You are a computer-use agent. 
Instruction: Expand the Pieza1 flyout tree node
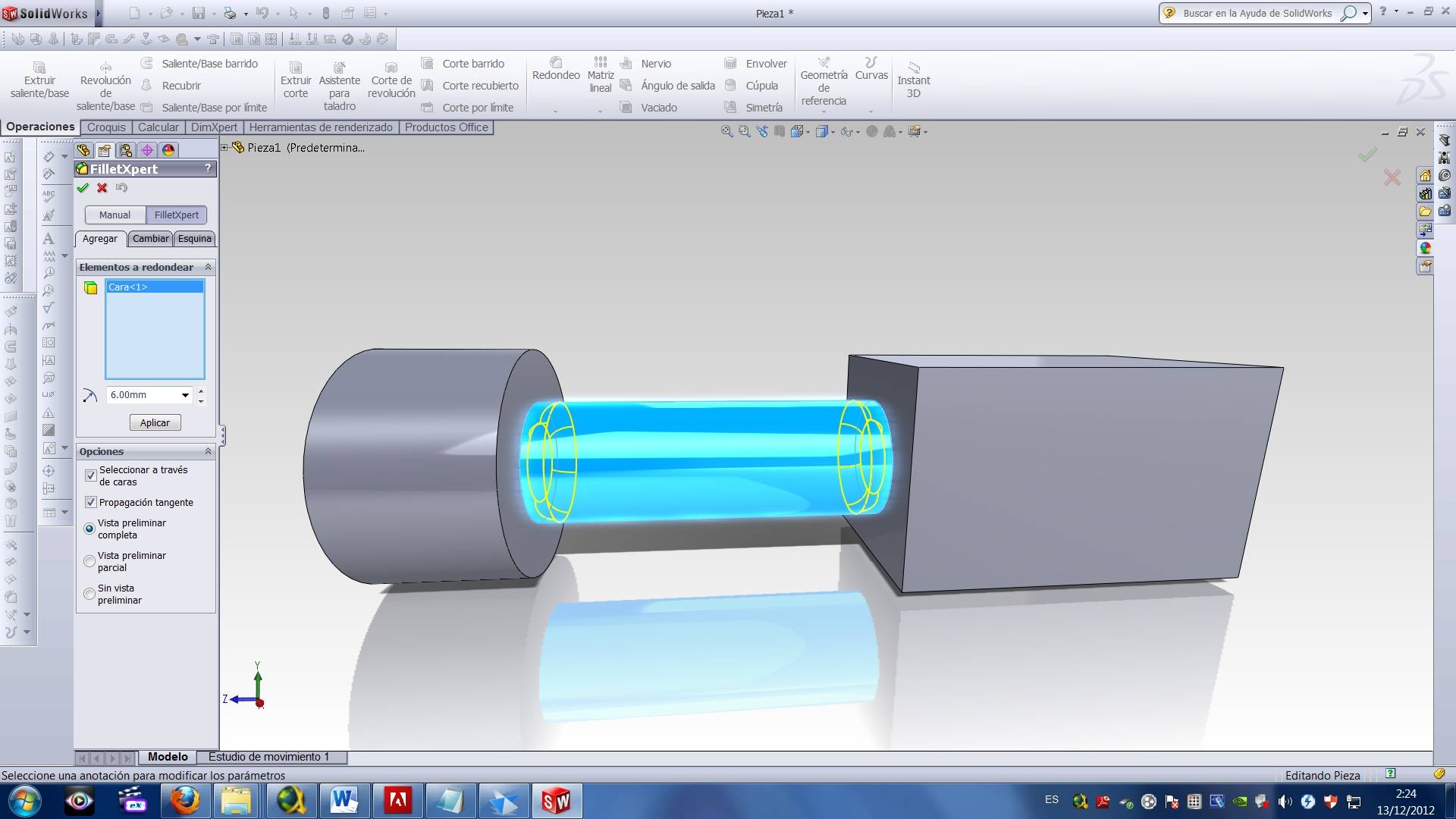224,148
